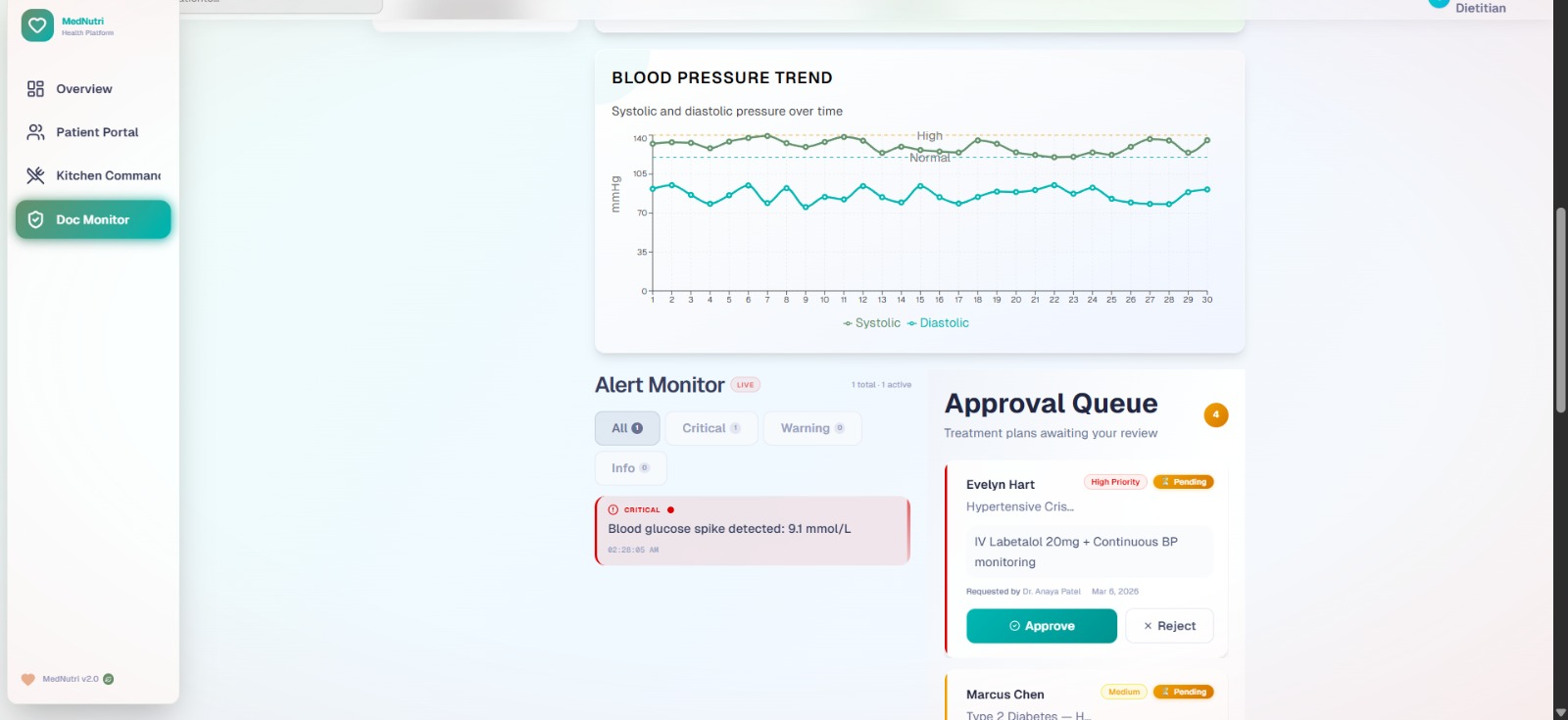Click the Doc Monitor shield icon
Image resolution: width=1568 pixels, height=720 pixels.
tap(35, 219)
